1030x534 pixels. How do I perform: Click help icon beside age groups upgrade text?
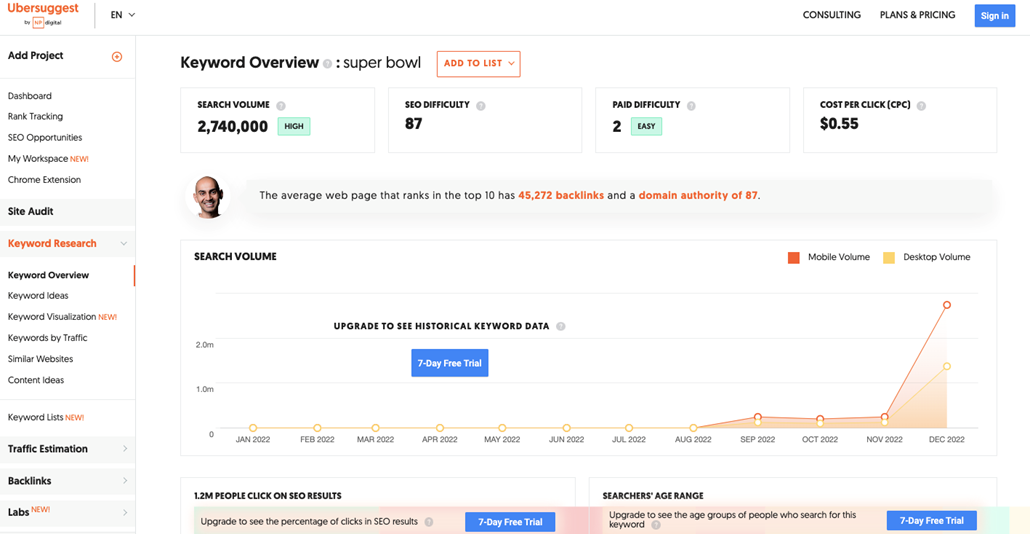(x=656, y=525)
